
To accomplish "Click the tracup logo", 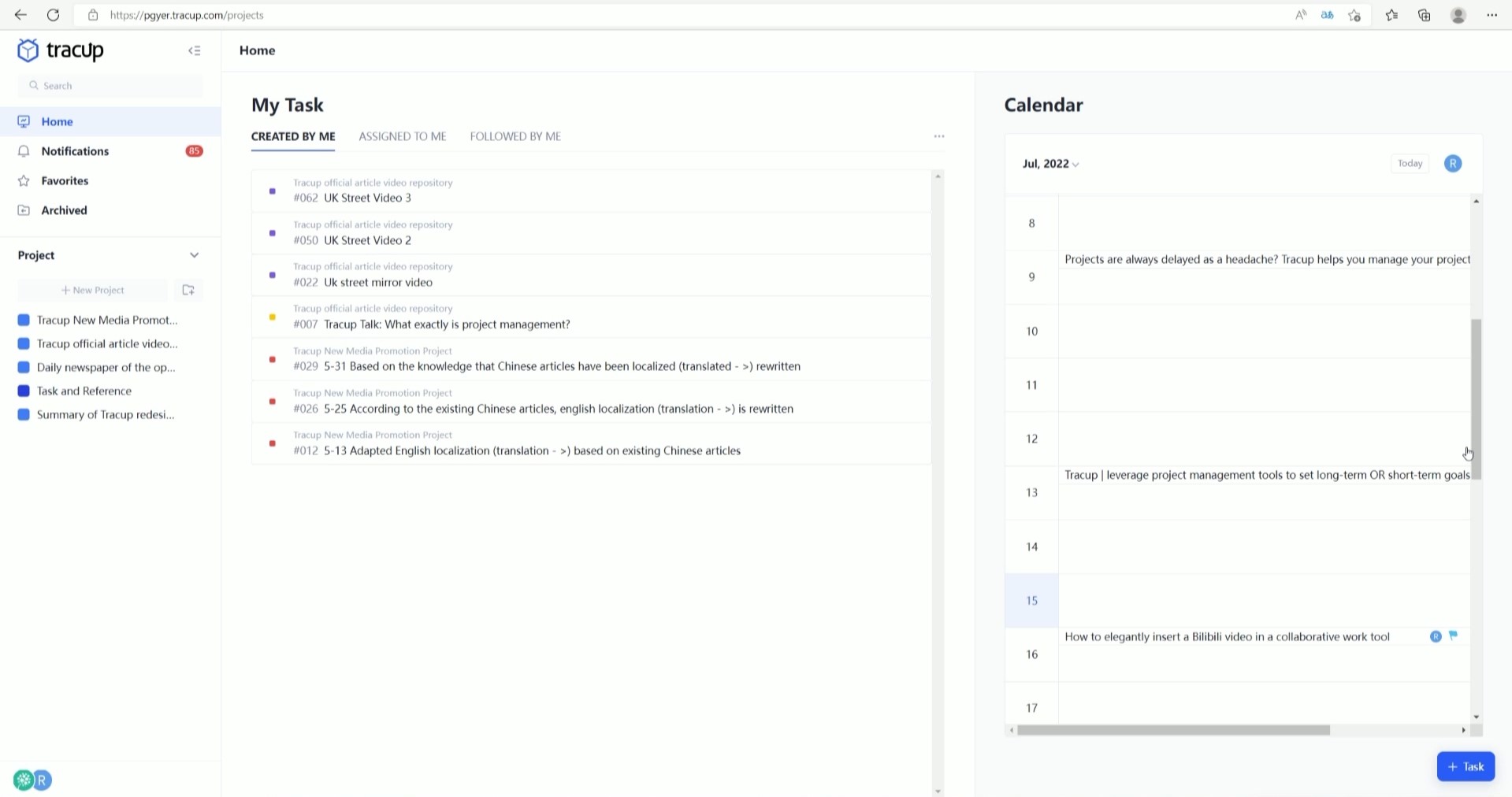I will click(61, 50).
